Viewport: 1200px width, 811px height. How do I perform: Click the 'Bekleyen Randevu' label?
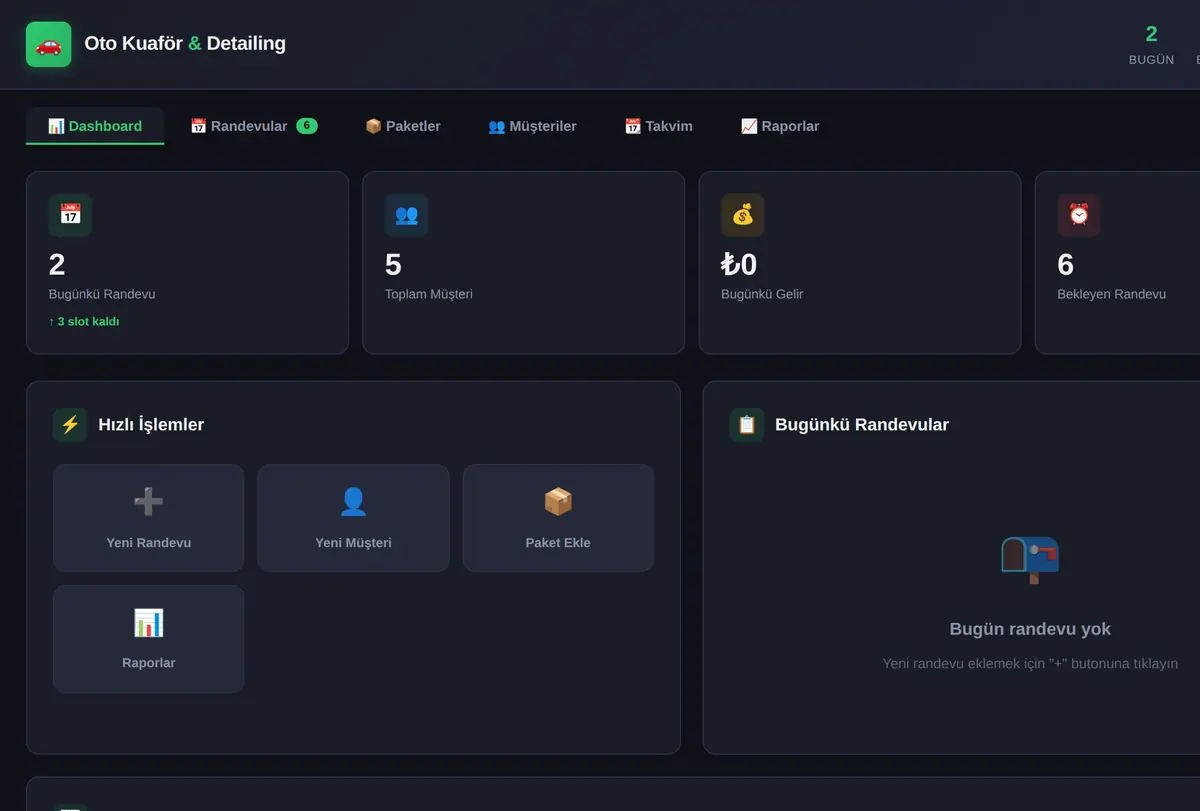(1112, 294)
